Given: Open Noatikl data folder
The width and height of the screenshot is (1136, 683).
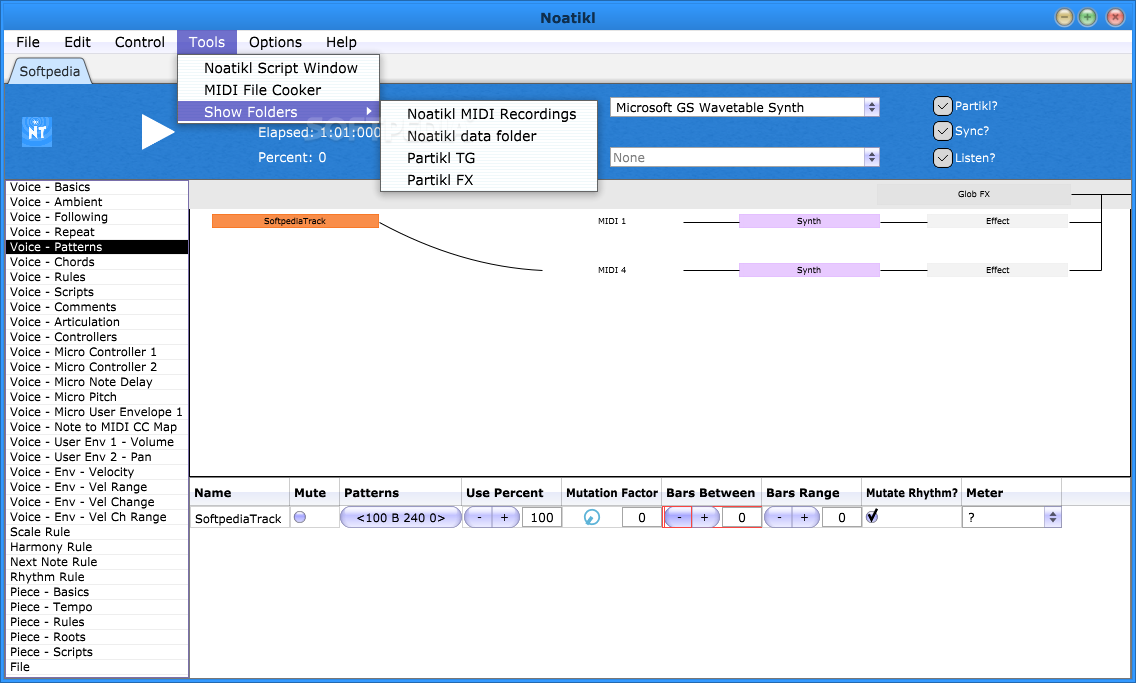Looking at the screenshot, I should (489, 135).
